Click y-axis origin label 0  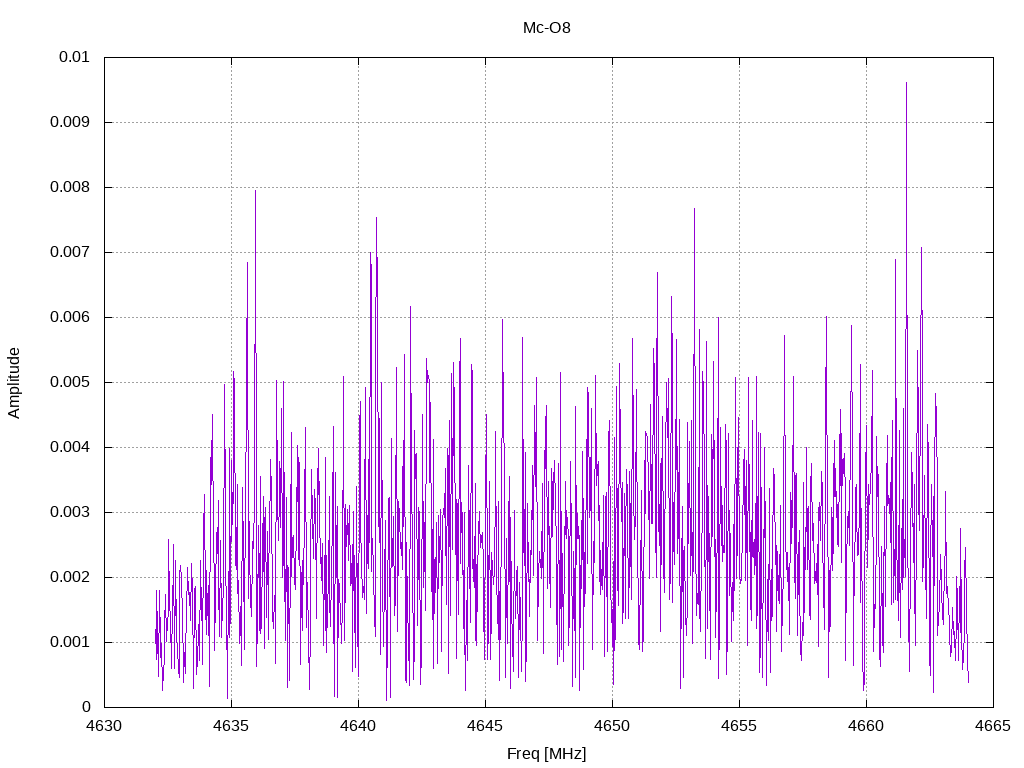[x=86, y=707]
